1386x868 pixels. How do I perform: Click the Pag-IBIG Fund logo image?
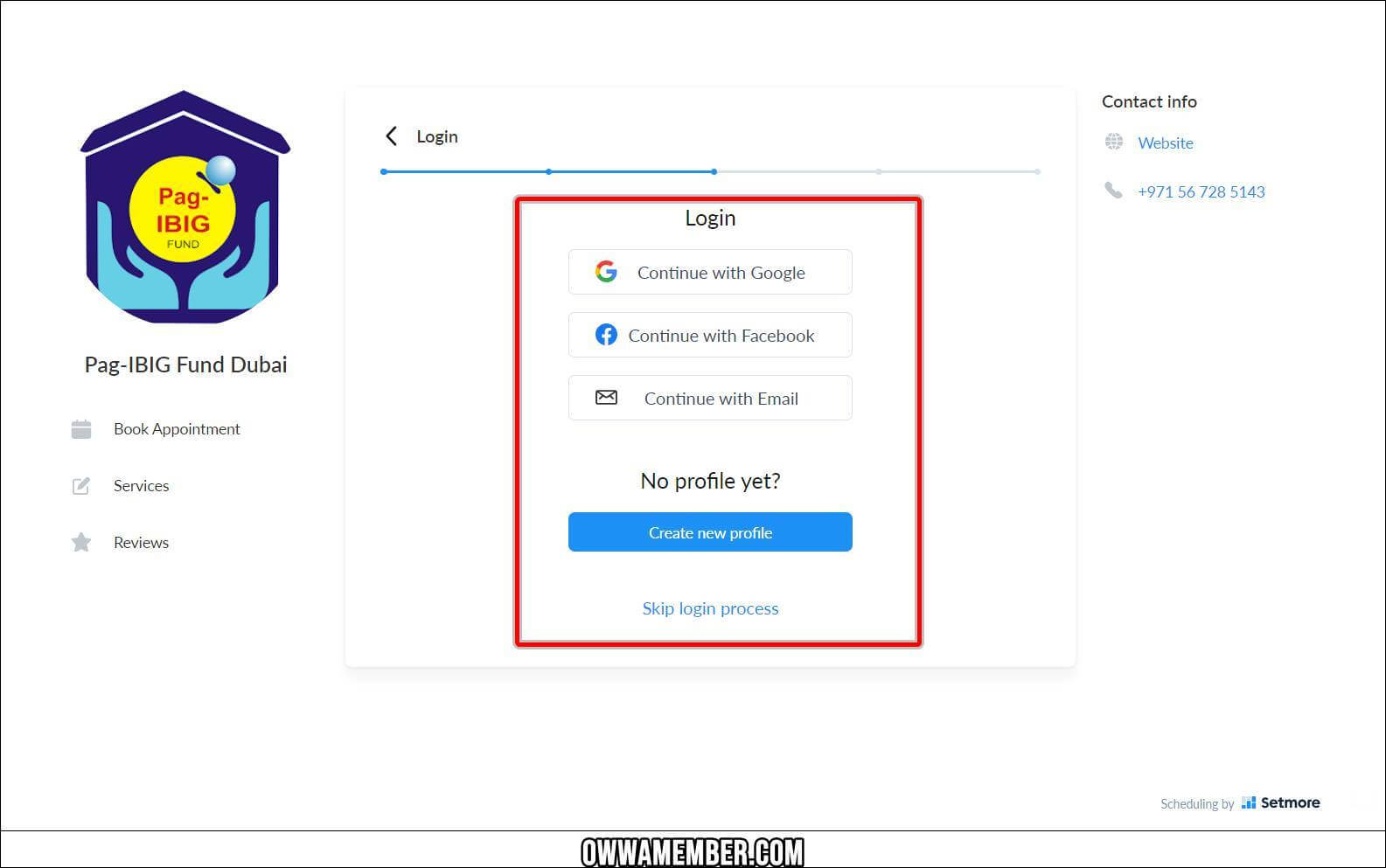[x=185, y=207]
